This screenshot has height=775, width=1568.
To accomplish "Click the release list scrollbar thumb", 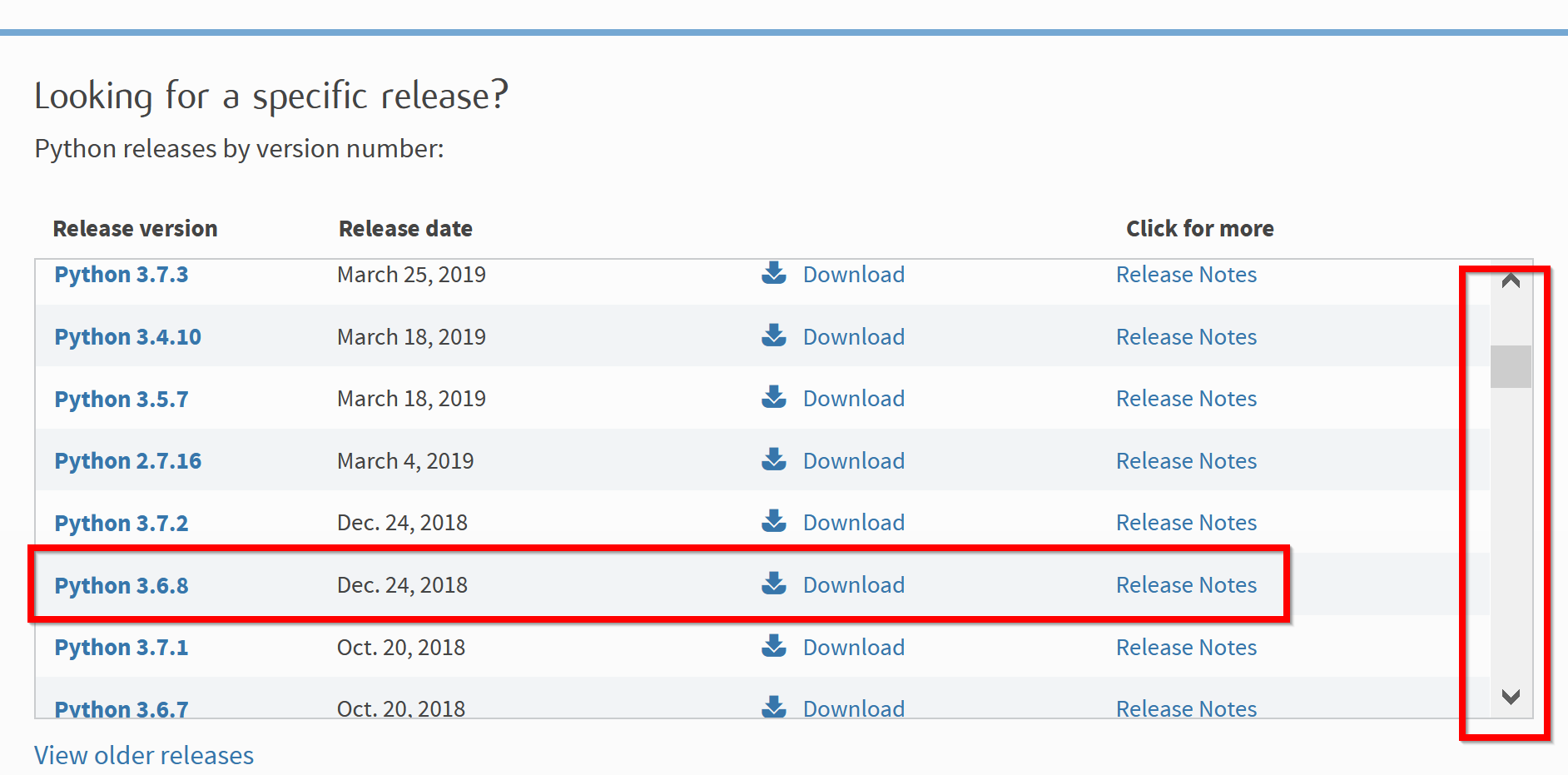I will pos(1511,366).
